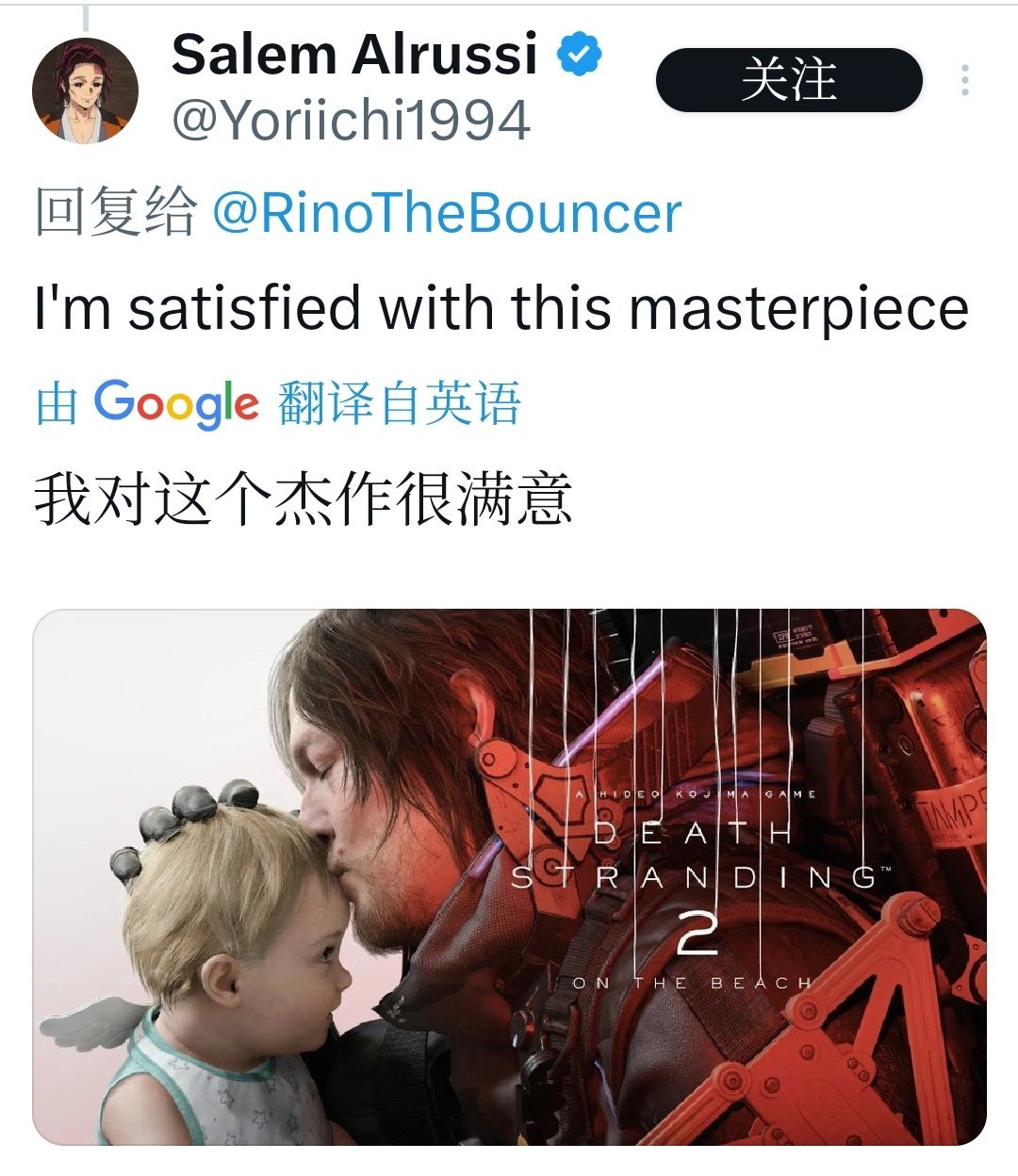The image size is (1018, 1176).
Task: Click the @Yoriichi1994 handle
Action: [351, 121]
